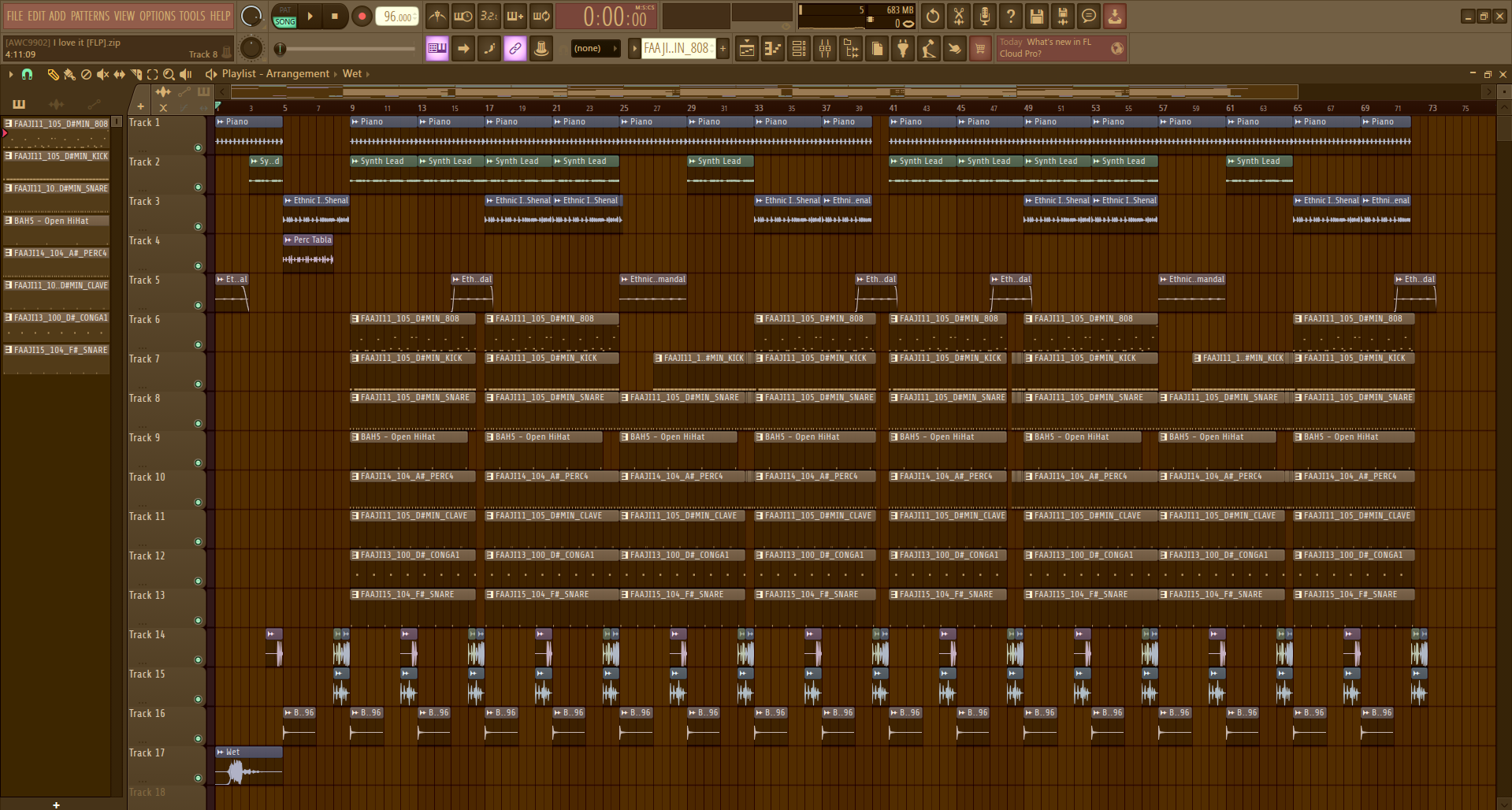Viewport: 1512px width, 810px height.
Task: Select the Mute tool in Playlist
Action: coord(102,74)
